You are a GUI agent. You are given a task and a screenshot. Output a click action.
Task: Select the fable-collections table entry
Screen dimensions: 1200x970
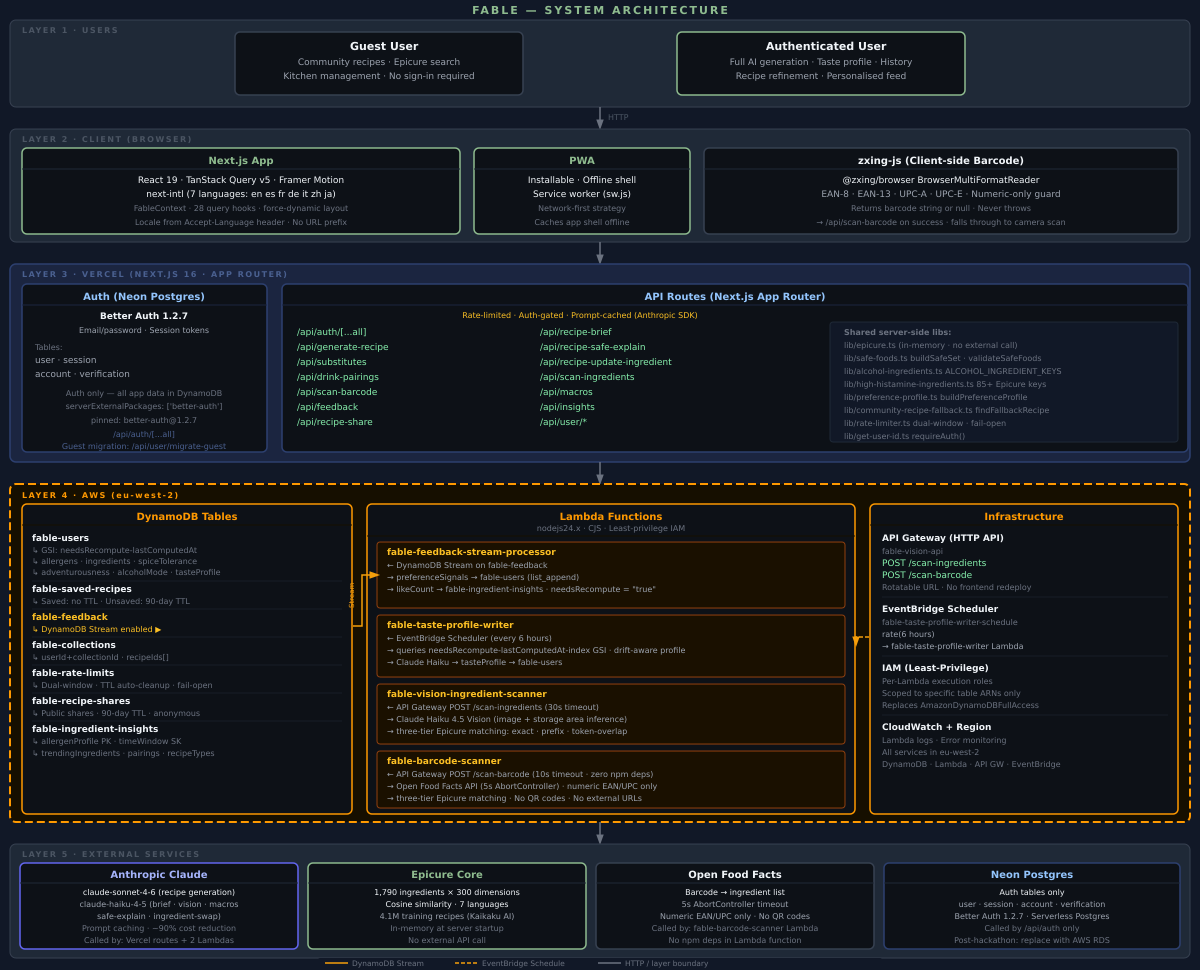[x=74, y=645]
